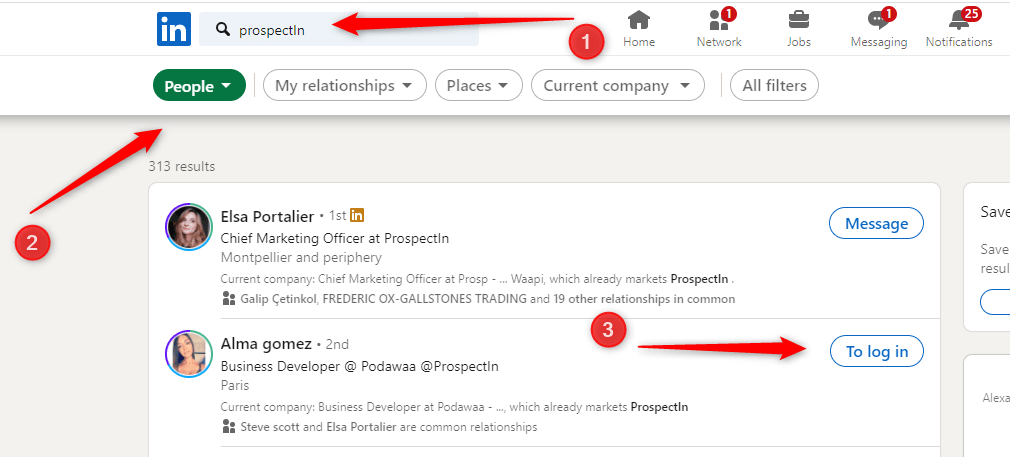Click the gold LinkedIn badge beside Elsa Portalier
This screenshot has height=457, width=1010.
[x=357, y=215]
